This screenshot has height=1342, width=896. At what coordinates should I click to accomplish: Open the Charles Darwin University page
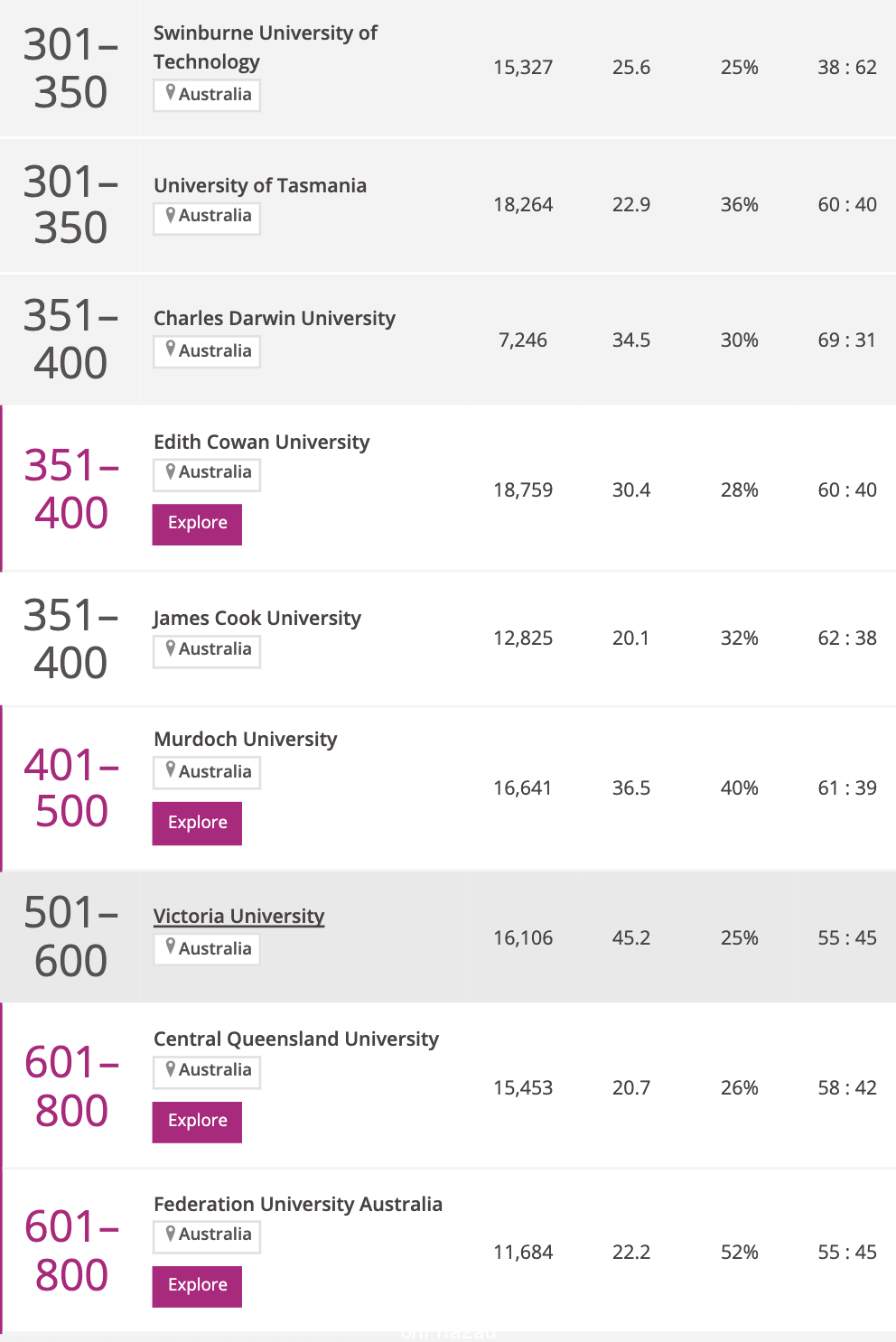tap(275, 318)
